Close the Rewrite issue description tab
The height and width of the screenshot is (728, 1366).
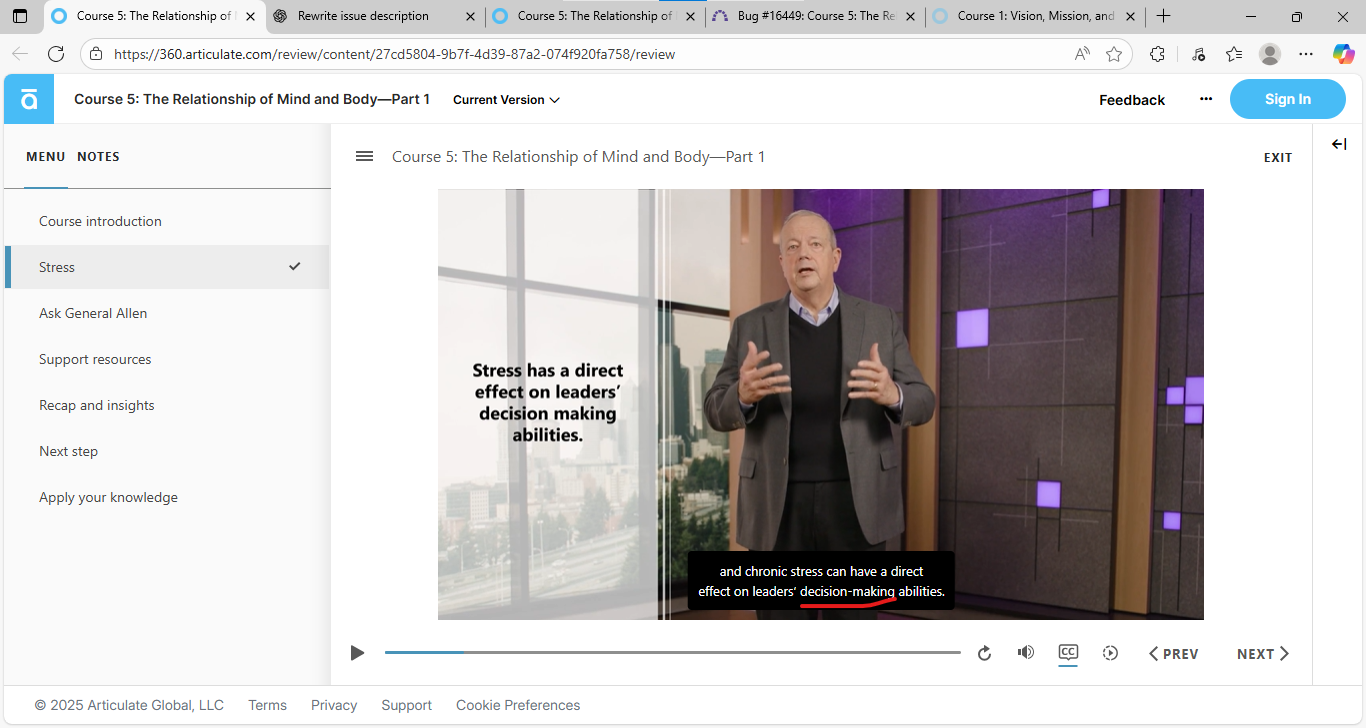coord(471,16)
